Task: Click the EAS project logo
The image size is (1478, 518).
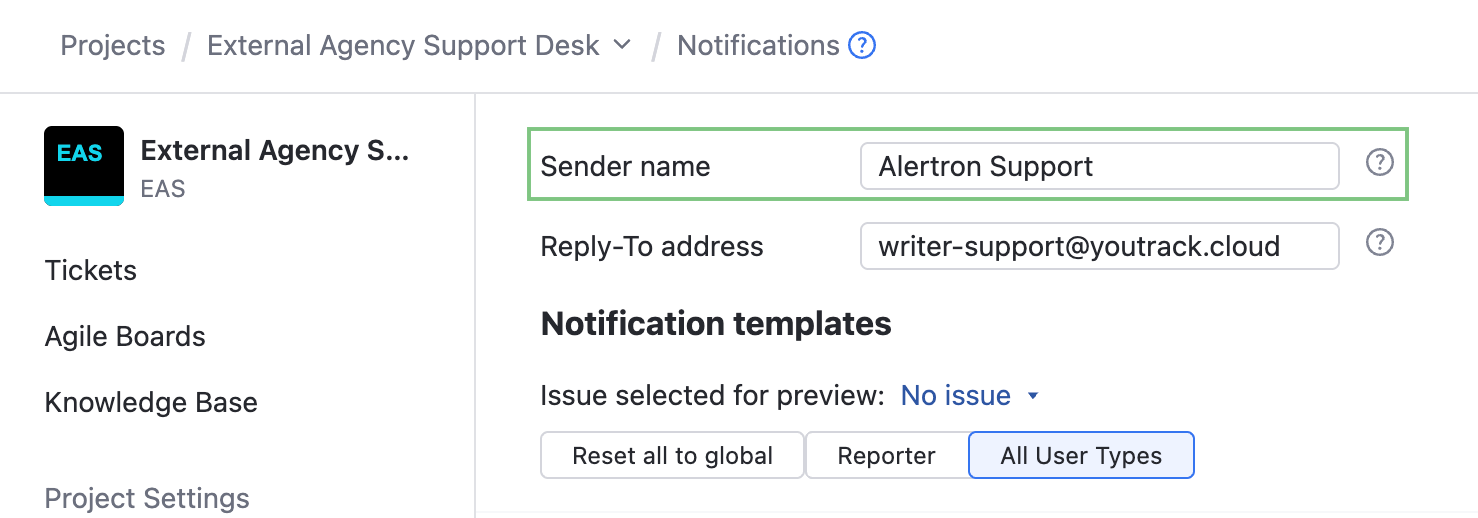Action: coord(84,165)
